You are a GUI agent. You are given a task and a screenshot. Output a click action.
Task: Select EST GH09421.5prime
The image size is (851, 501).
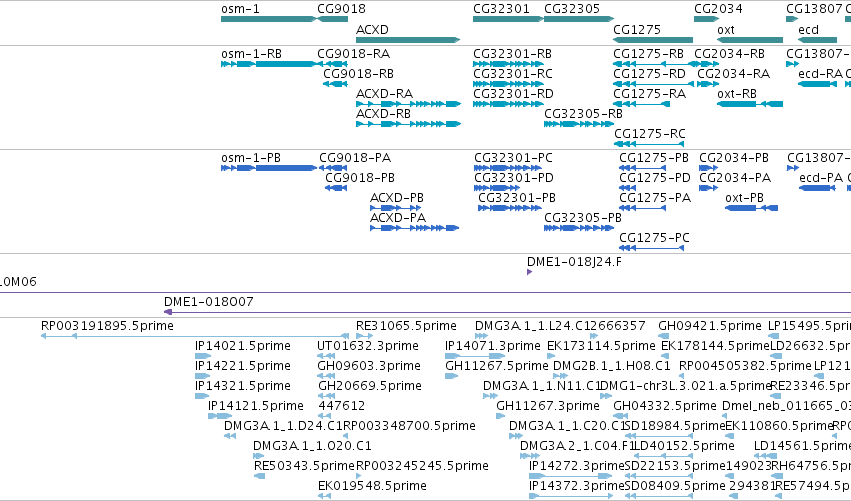click(664, 337)
